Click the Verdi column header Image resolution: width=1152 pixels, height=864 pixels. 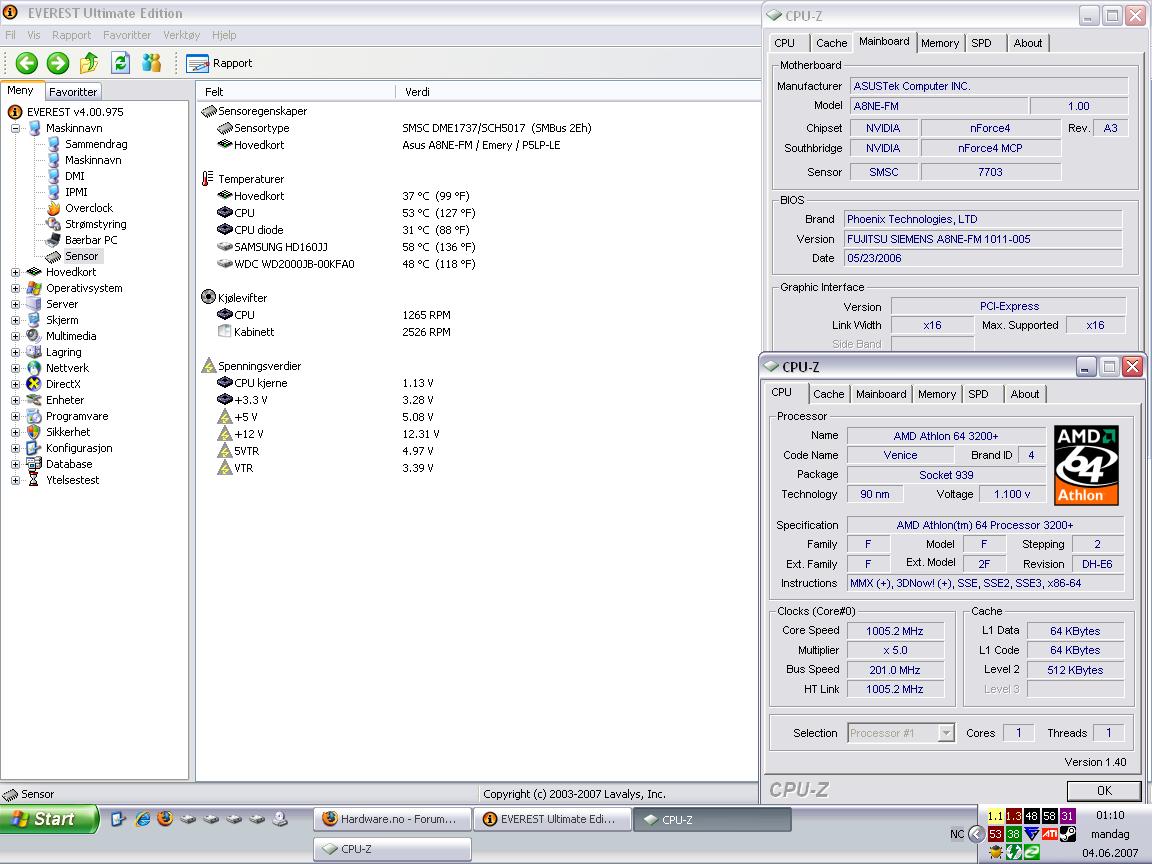pos(577,92)
